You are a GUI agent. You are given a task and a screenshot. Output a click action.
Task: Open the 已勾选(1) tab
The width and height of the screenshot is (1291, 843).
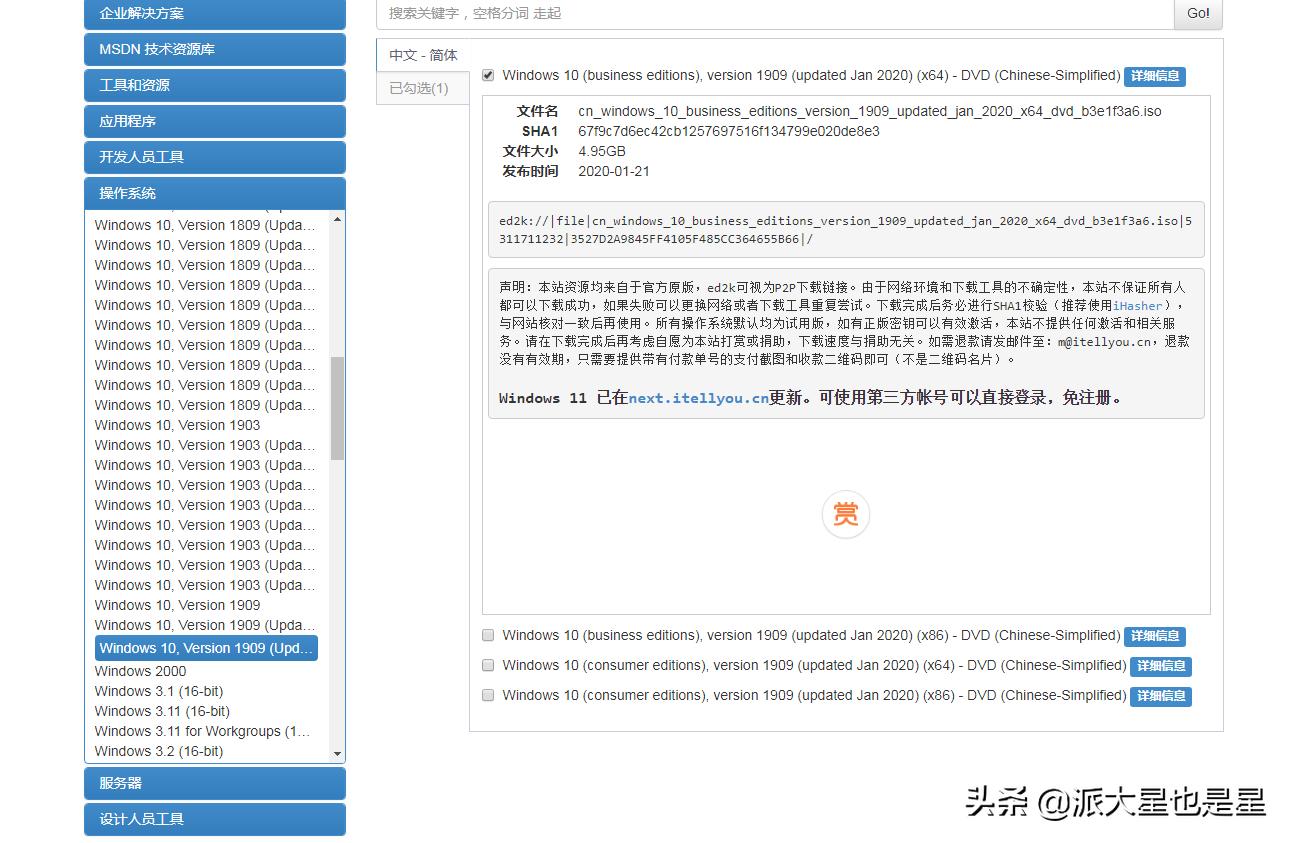coord(421,88)
